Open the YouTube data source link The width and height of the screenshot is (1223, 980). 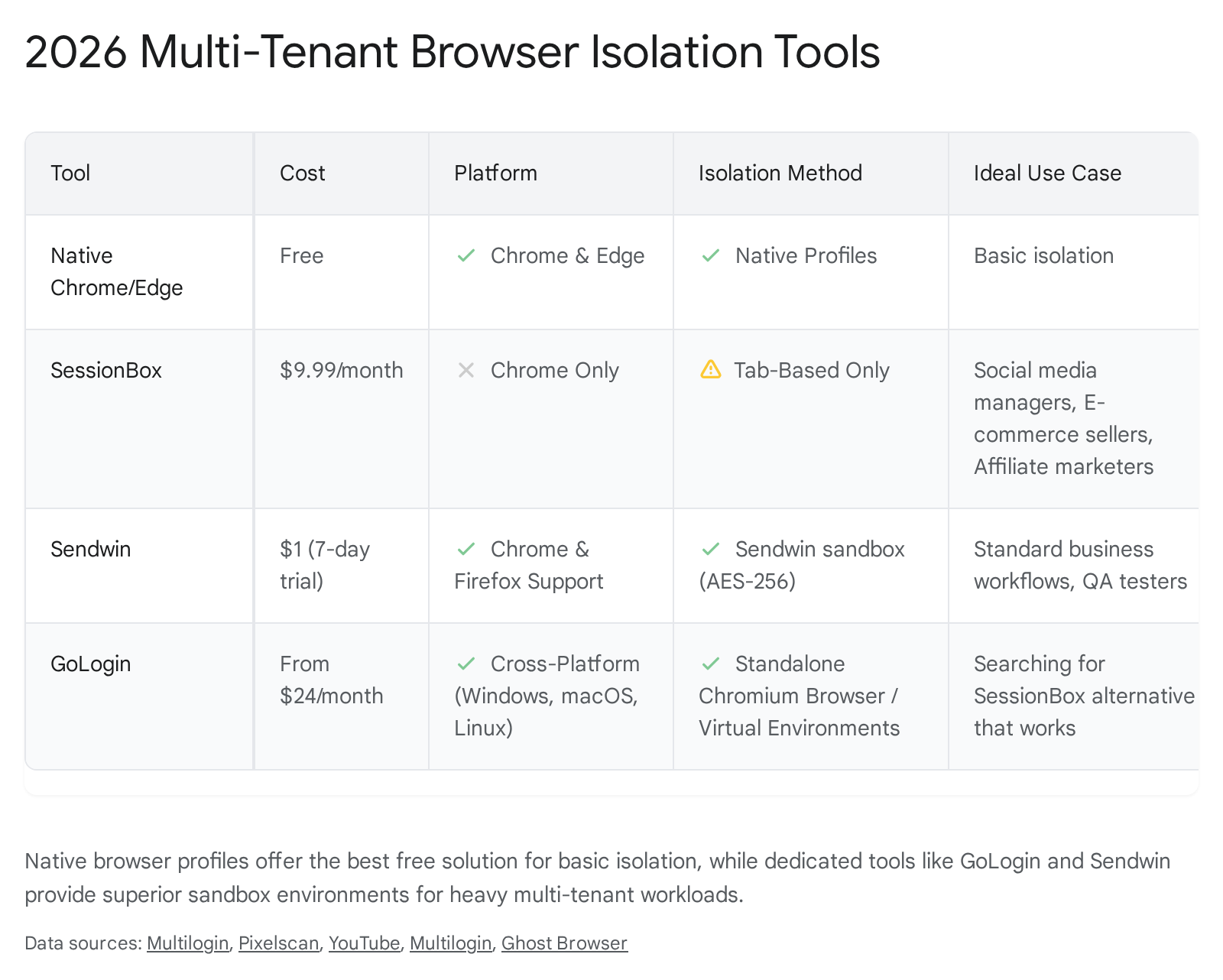[x=364, y=943]
